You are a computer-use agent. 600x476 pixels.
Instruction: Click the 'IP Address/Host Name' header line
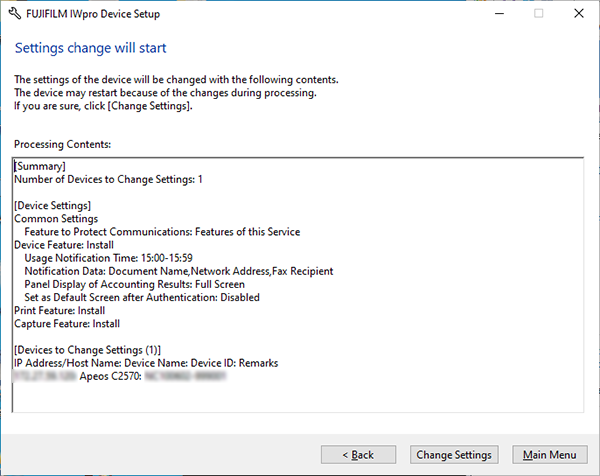pyautogui.click(x=146, y=363)
